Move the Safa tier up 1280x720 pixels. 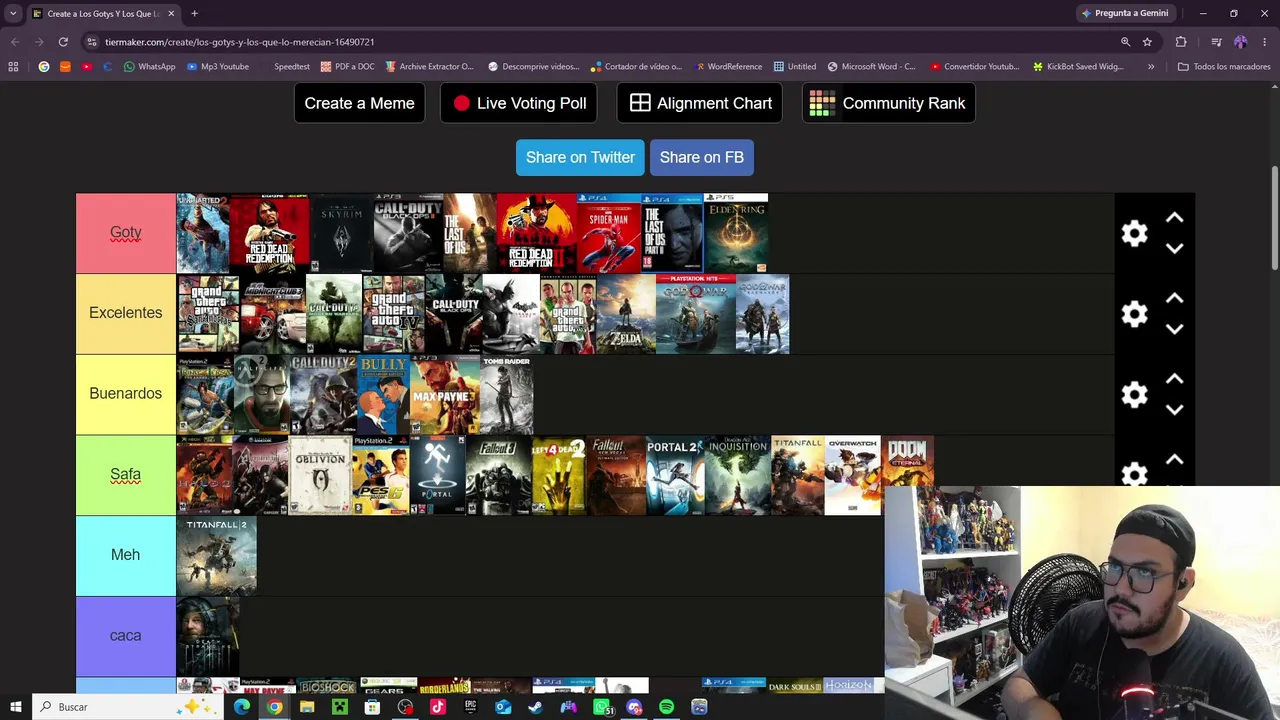[1175, 460]
